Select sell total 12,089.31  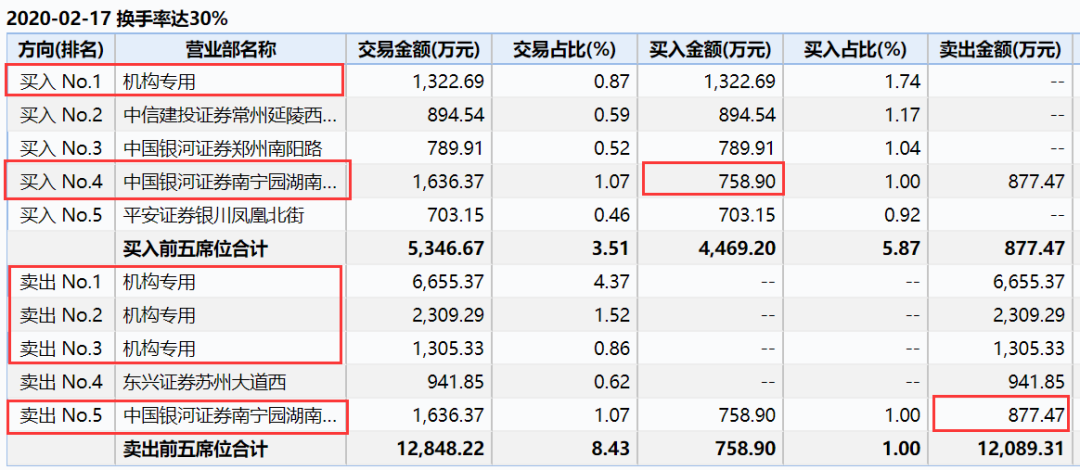point(1023,449)
